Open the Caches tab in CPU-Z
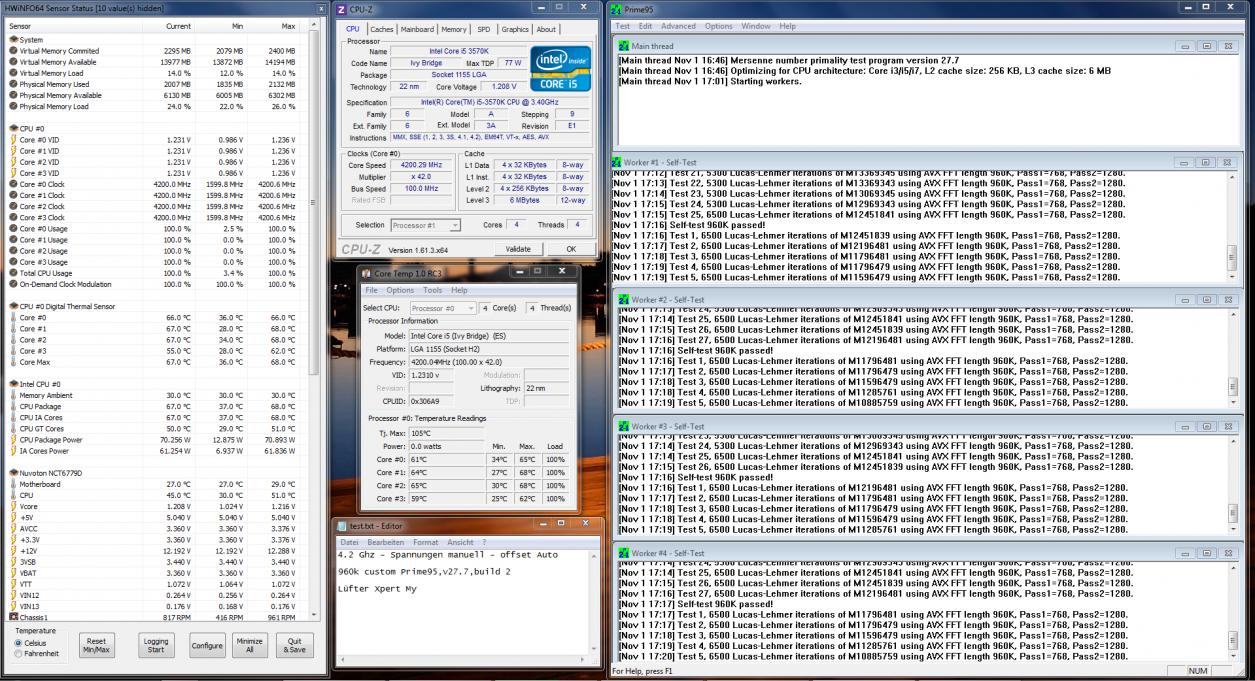1255x681 pixels. (382, 30)
